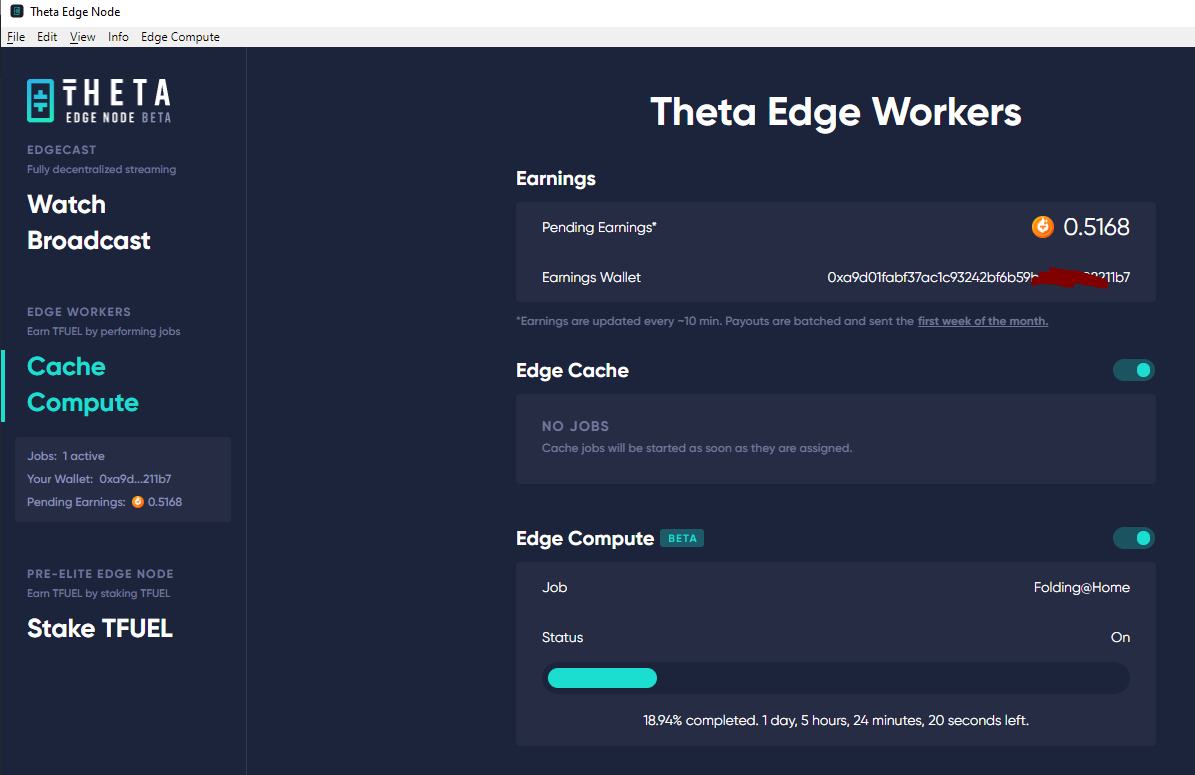Open the 'first week of the month' link
Viewport: 1195px width, 775px height.
982,321
